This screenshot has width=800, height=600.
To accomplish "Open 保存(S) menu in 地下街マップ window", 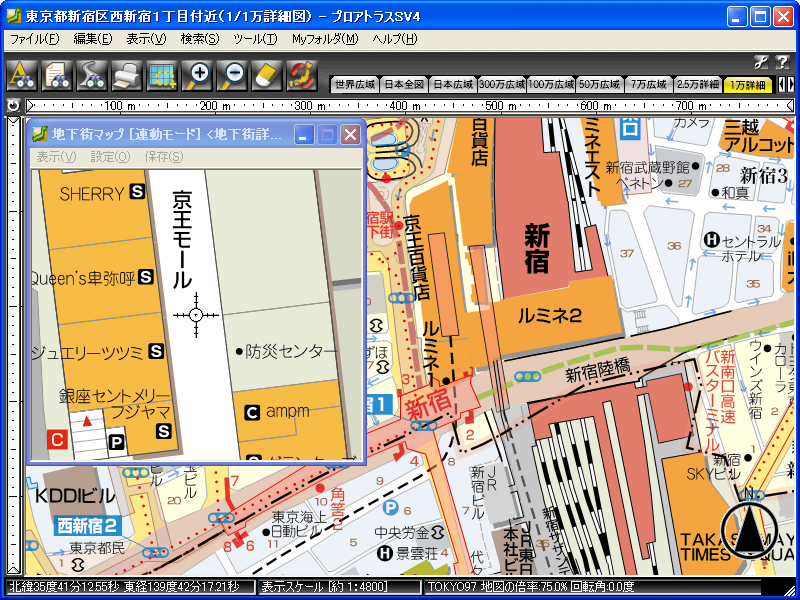I will (x=164, y=157).
